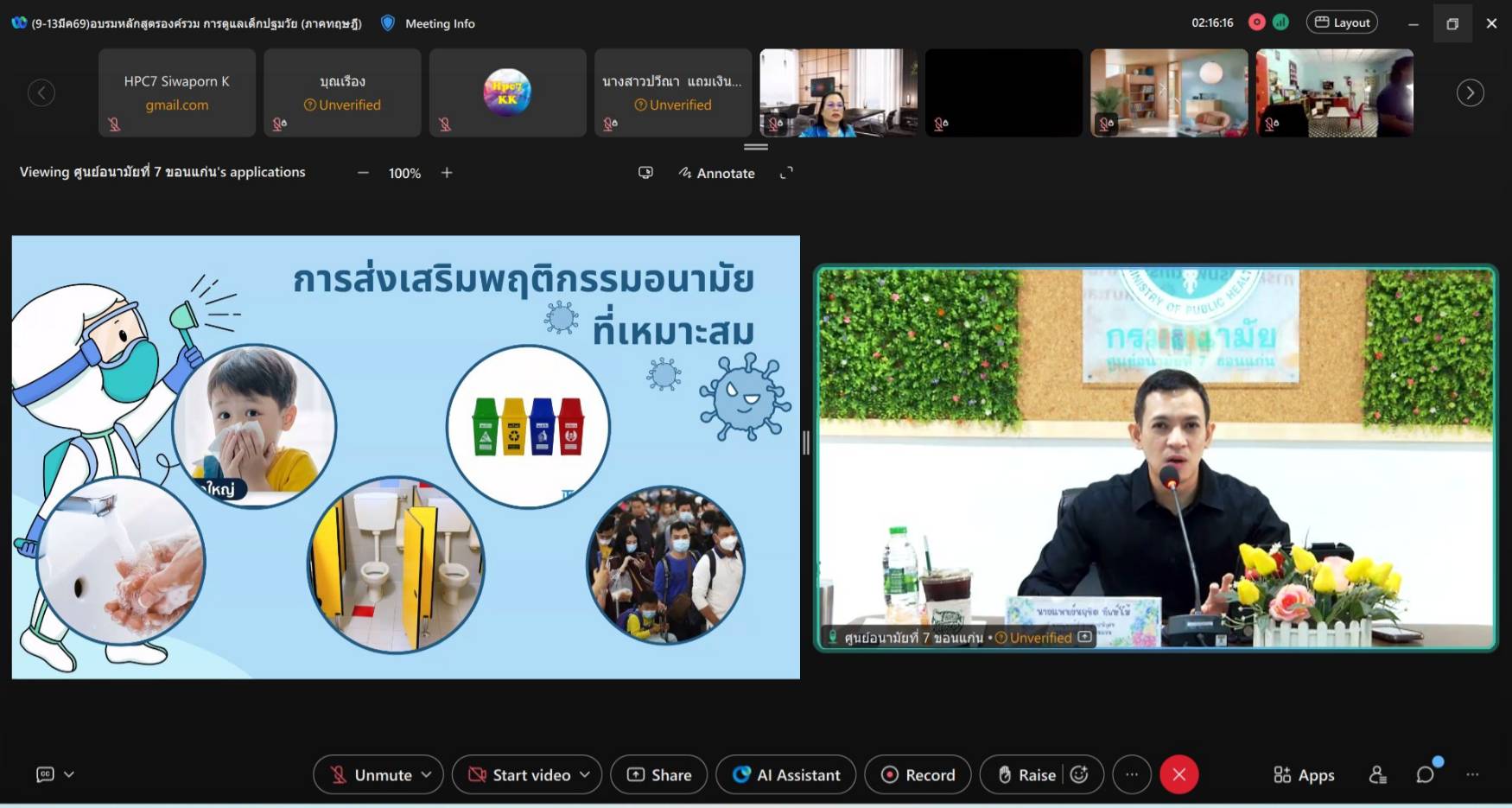1512x808 pixels.
Task: Enter full screen for shared content
Action: tap(786, 173)
